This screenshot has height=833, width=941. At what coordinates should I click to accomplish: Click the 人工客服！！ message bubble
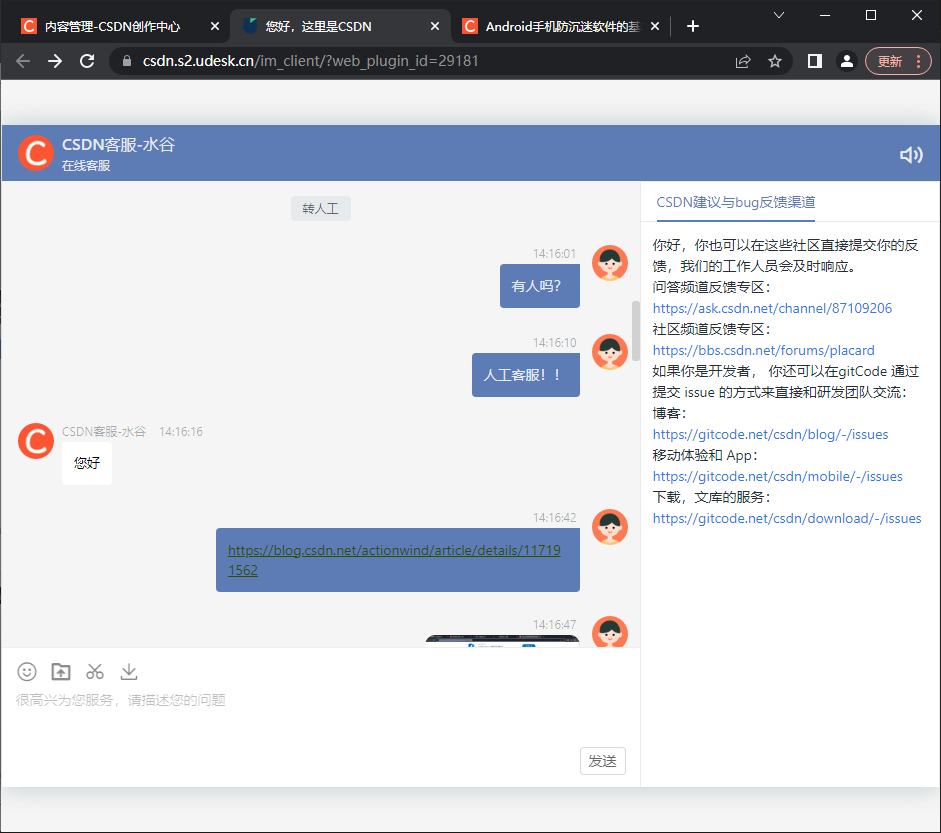point(526,375)
